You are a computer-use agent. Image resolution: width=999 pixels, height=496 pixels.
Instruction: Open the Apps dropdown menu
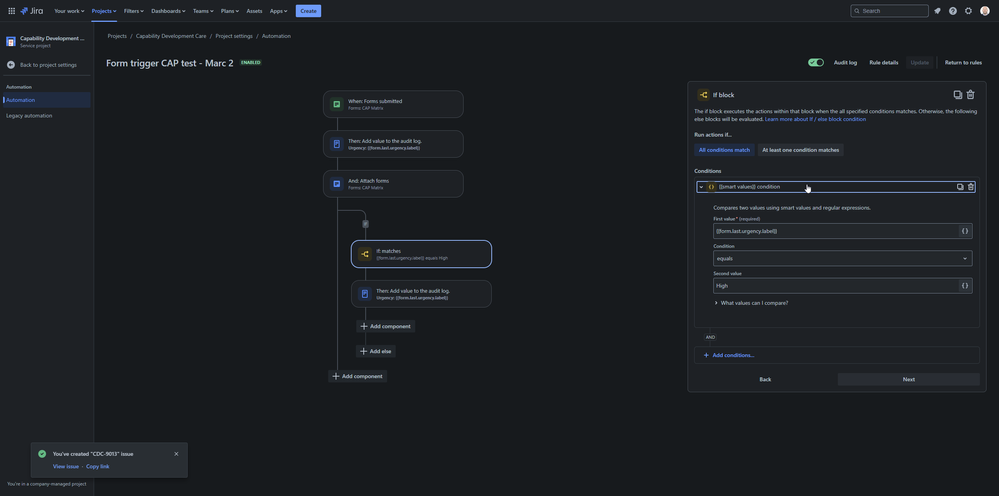(x=278, y=11)
